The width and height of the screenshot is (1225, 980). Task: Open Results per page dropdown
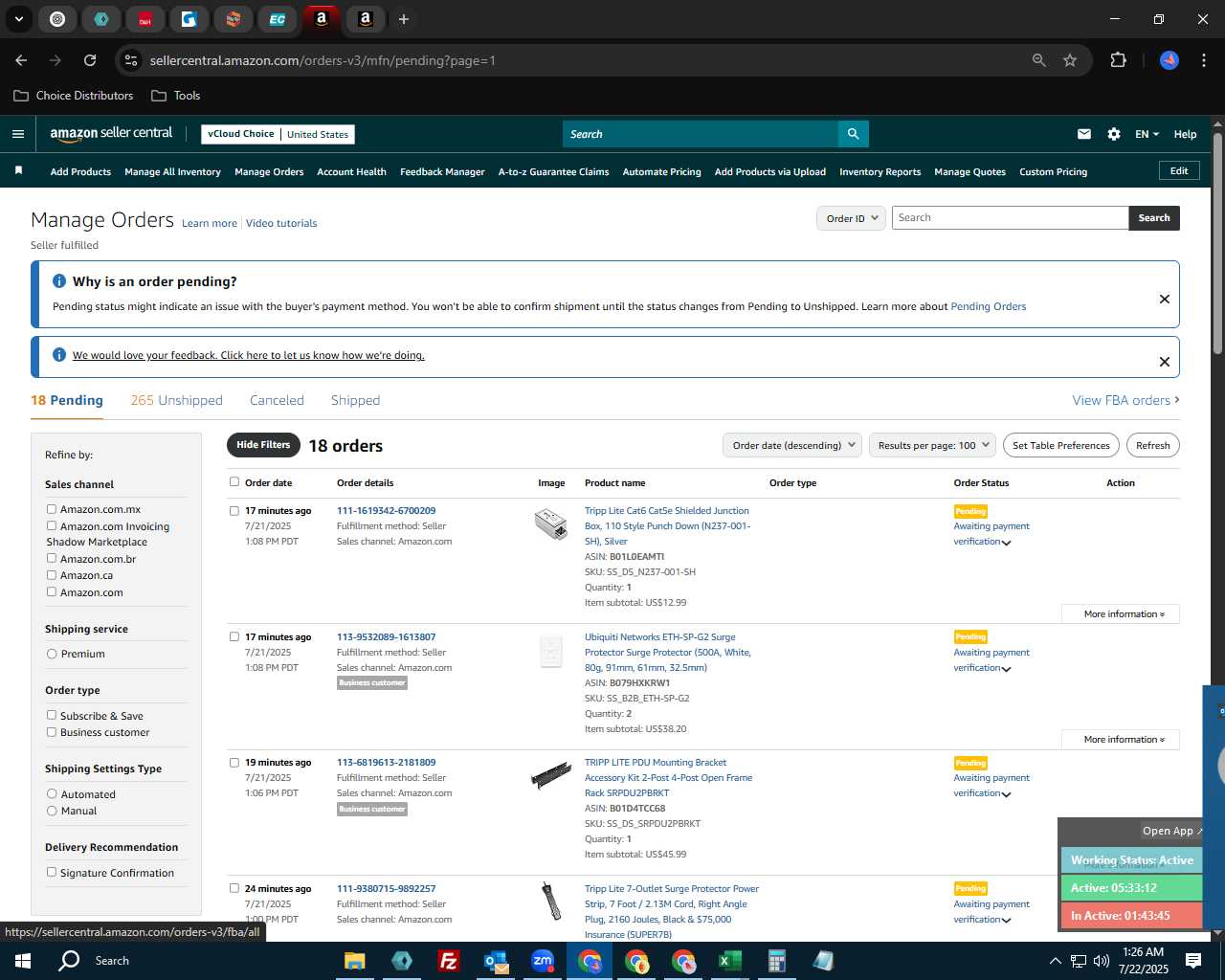point(932,445)
